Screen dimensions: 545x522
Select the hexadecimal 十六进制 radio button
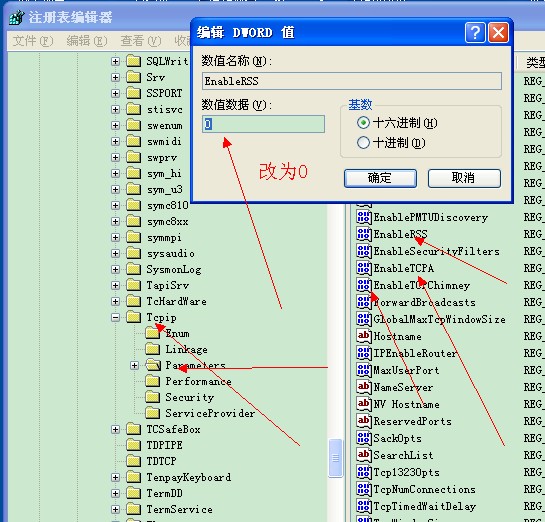click(363, 123)
